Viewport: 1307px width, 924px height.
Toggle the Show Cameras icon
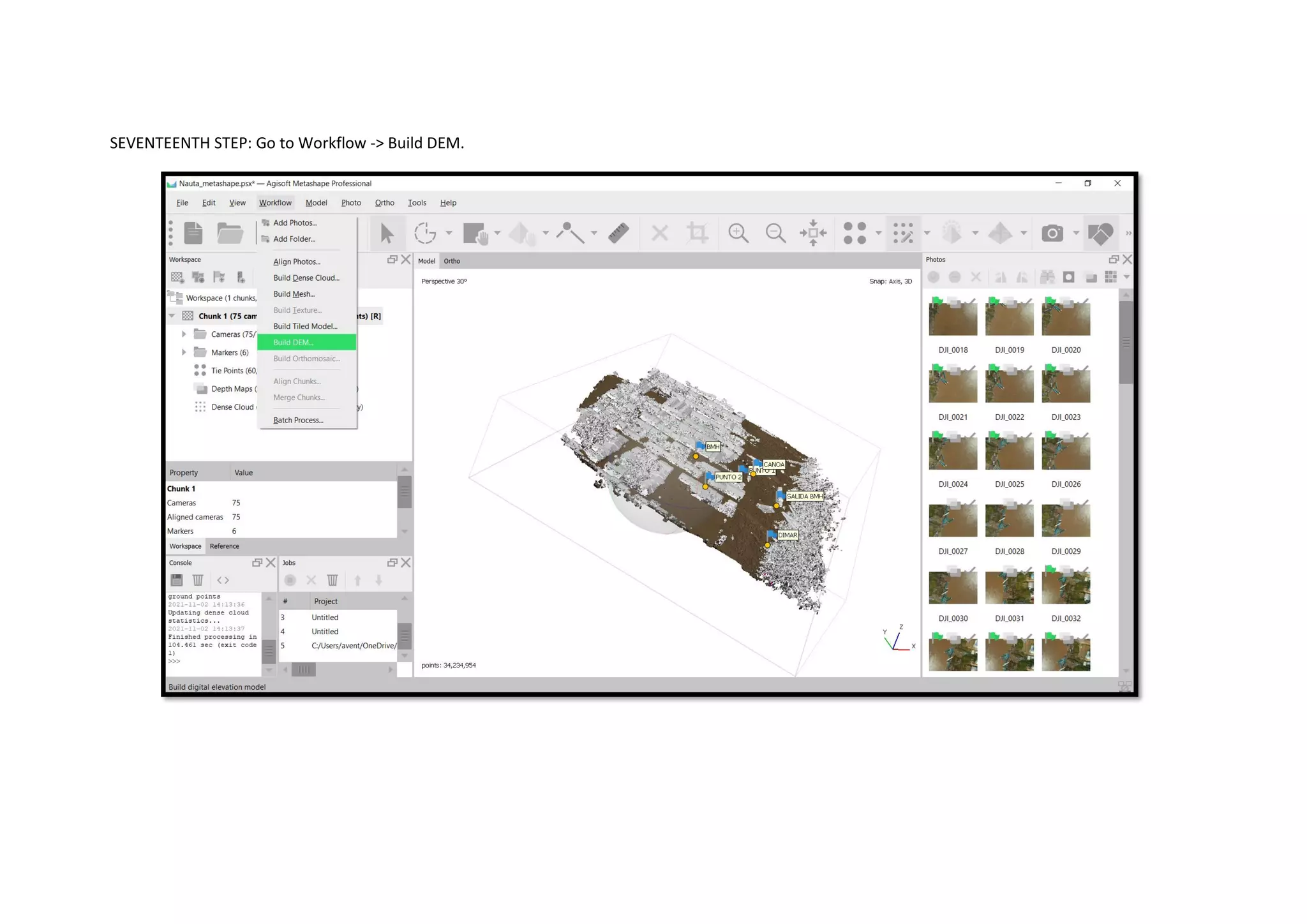click(x=1052, y=233)
